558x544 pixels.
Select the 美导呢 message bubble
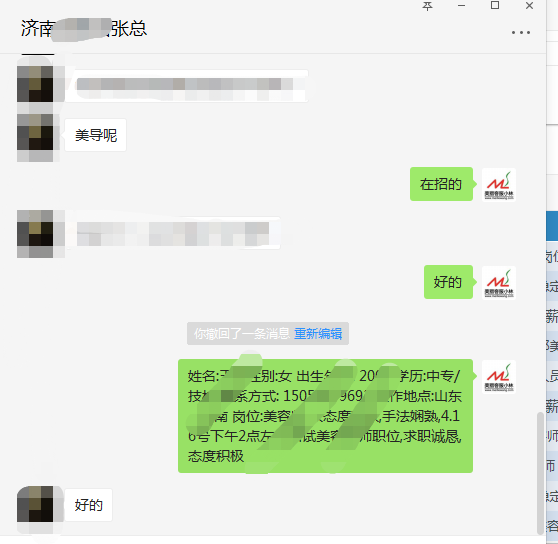[96, 135]
